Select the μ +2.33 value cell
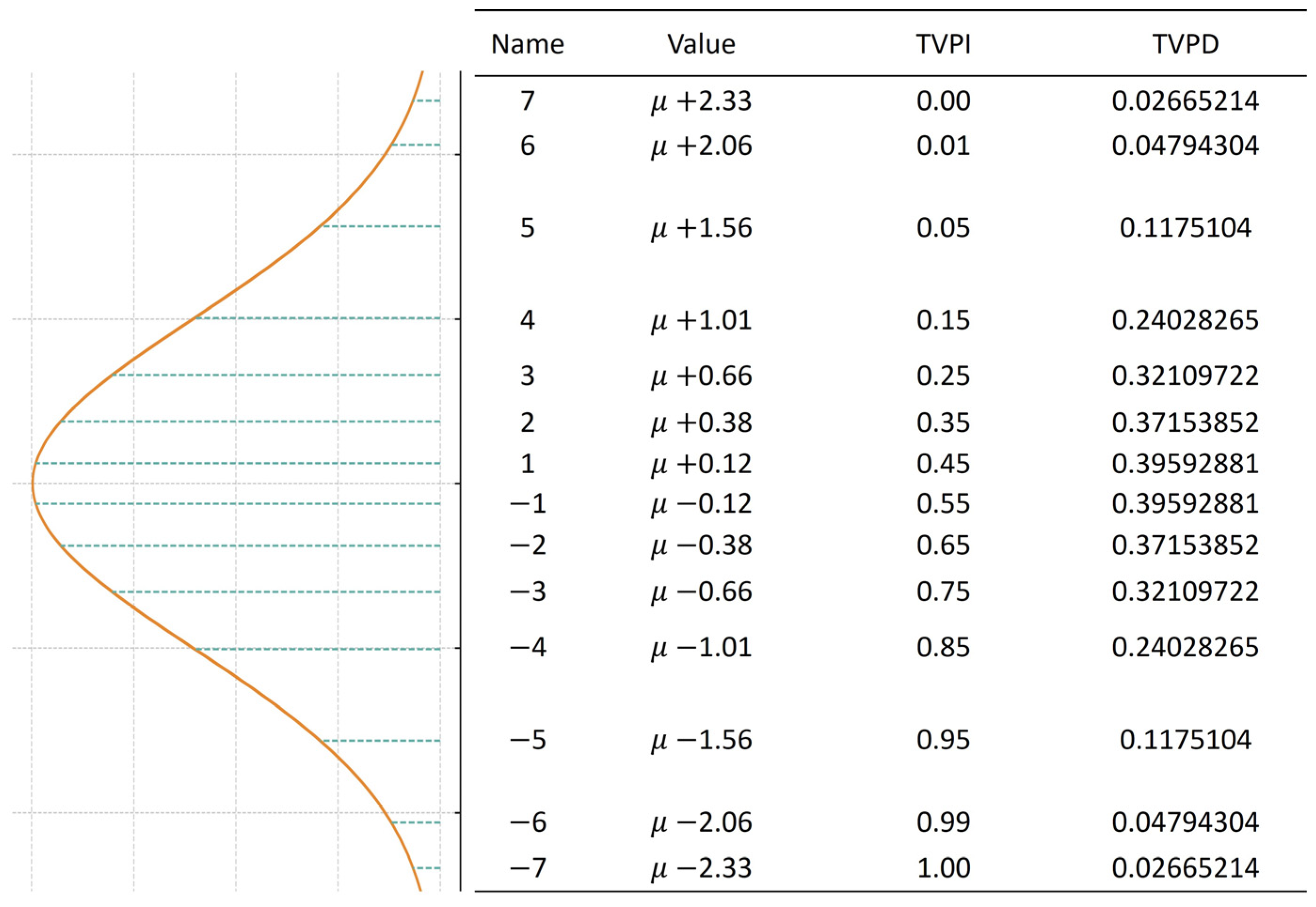Screen dimensions: 1316x907 point(701,101)
